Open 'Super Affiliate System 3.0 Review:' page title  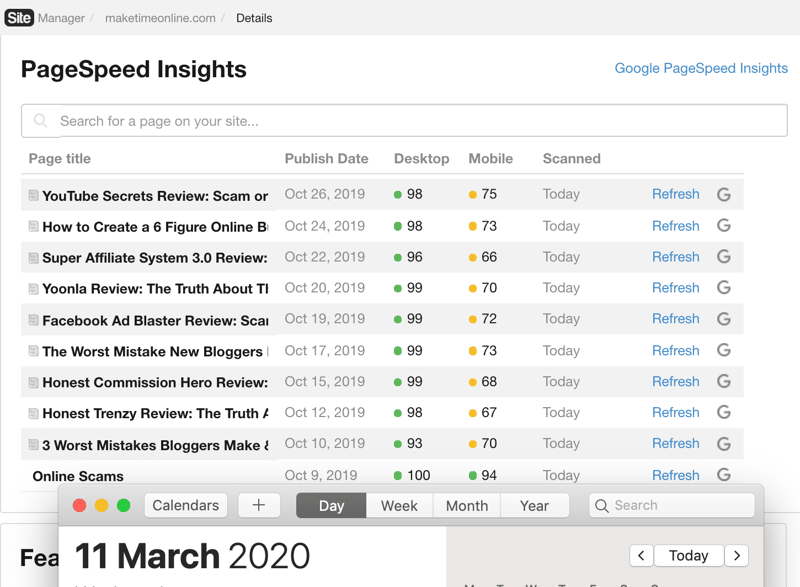point(155,258)
